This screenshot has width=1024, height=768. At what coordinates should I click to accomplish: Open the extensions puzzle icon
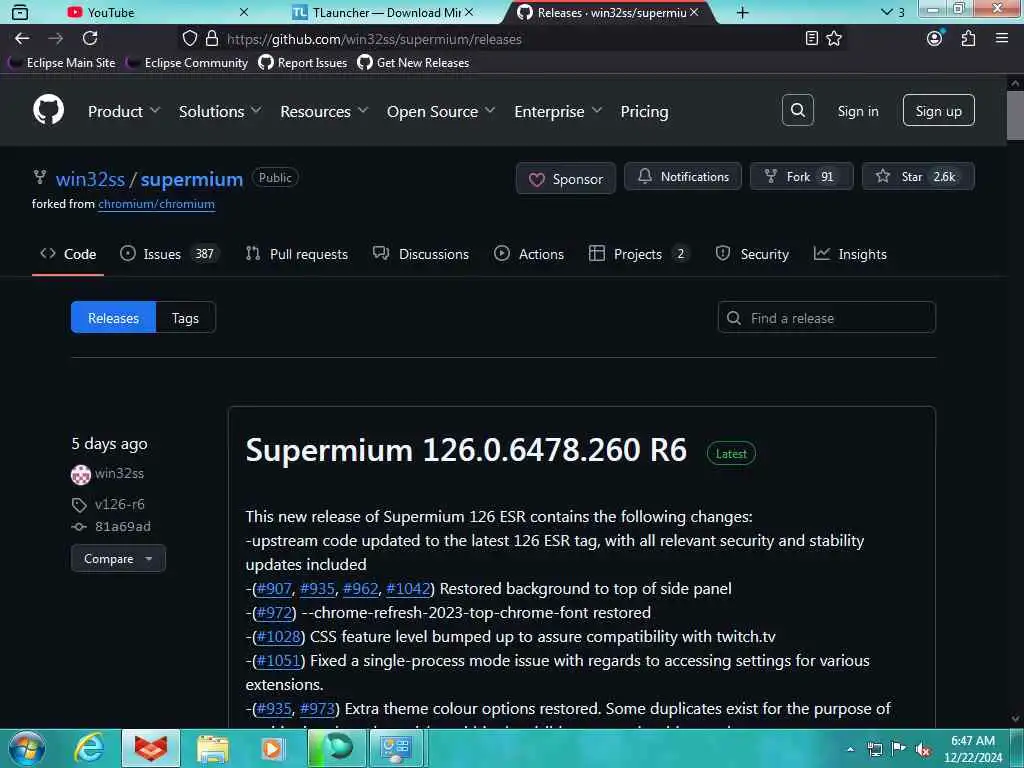click(x=968, y=39)
